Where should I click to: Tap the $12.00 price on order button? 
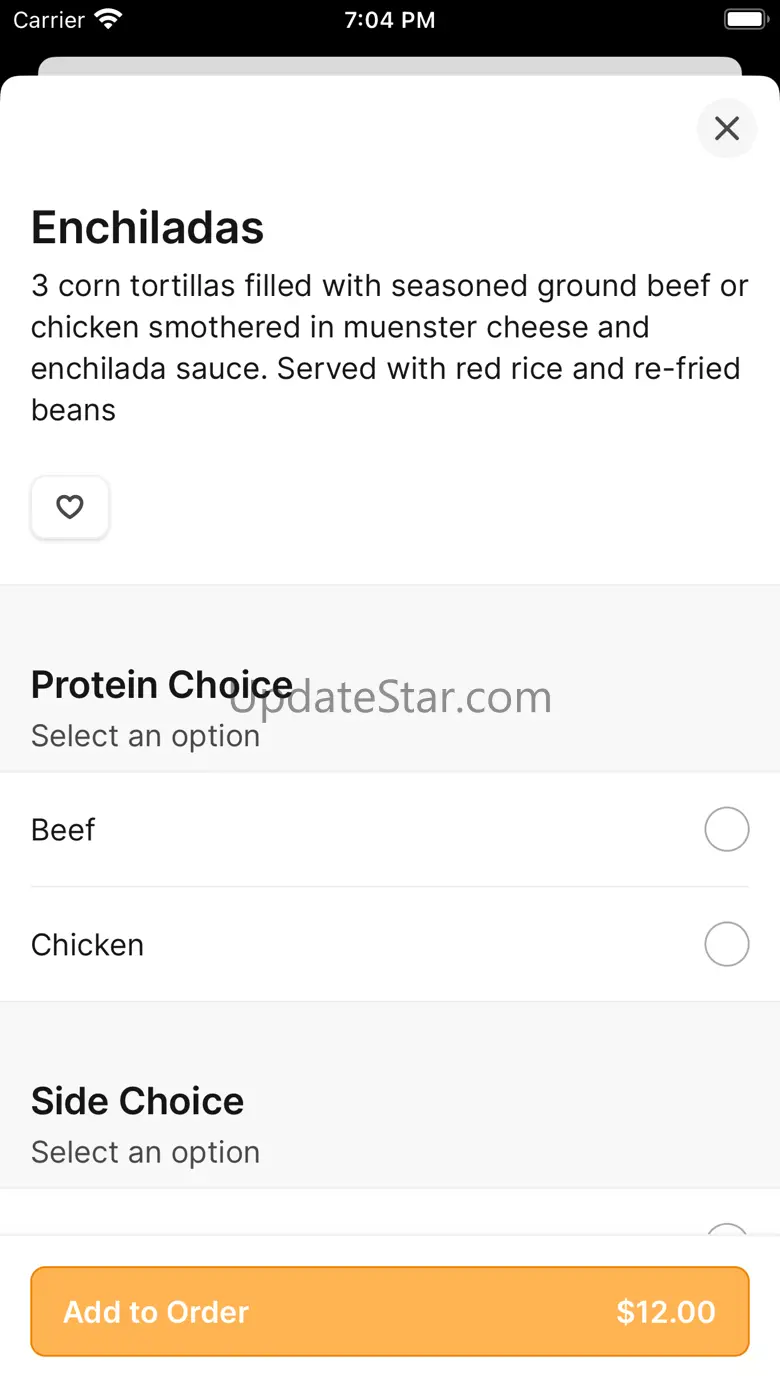(x=666, y=1312)
